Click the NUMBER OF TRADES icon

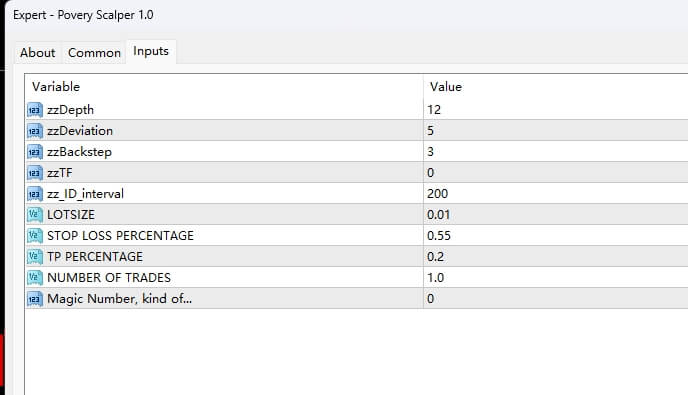click(x=35, y=278)
